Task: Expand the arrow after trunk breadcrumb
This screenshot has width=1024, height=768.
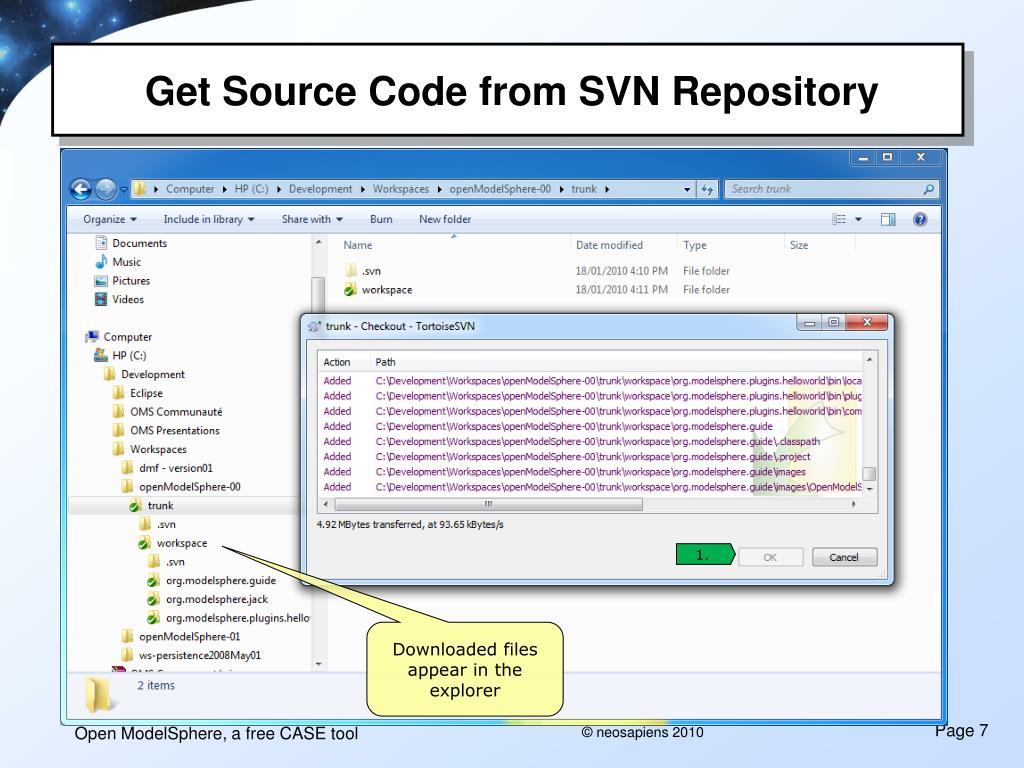Action: click(x=607, y=189)
